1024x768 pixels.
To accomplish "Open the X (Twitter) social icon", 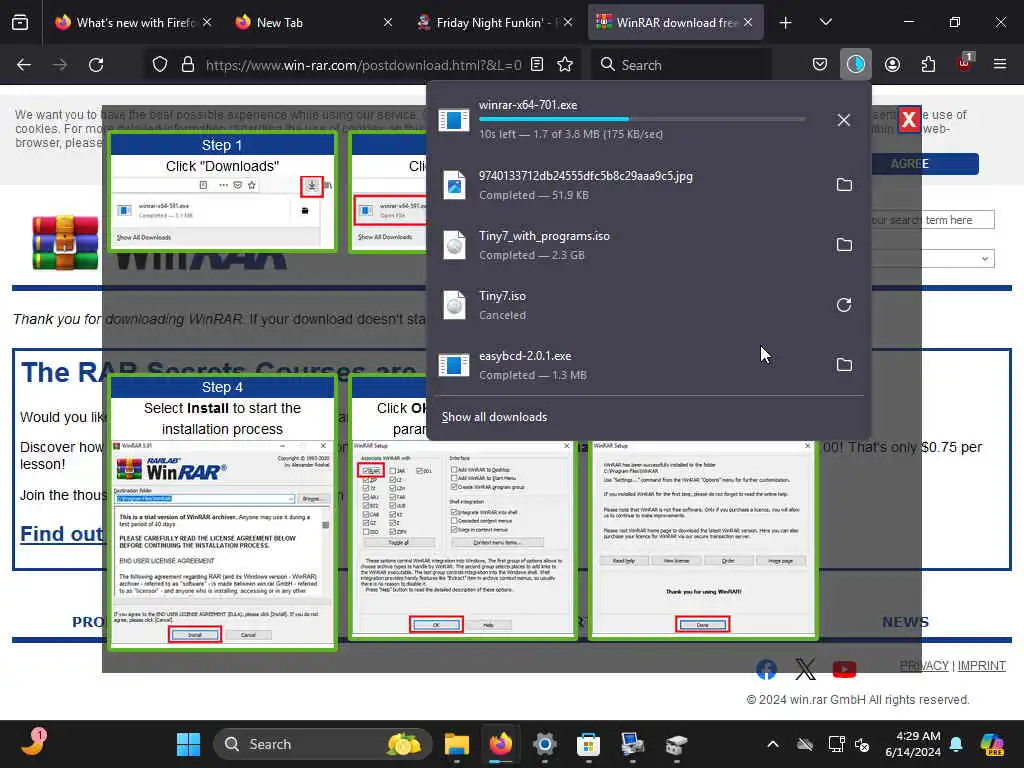I will tap(805, 669).
